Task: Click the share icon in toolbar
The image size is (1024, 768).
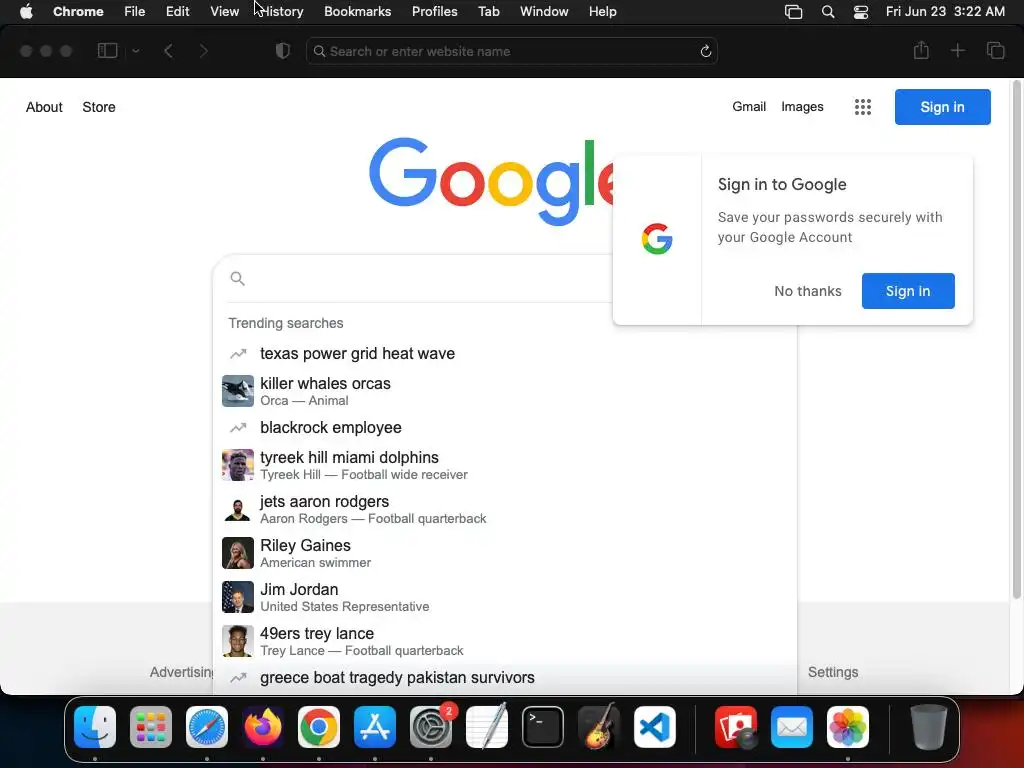Action: 921,50
